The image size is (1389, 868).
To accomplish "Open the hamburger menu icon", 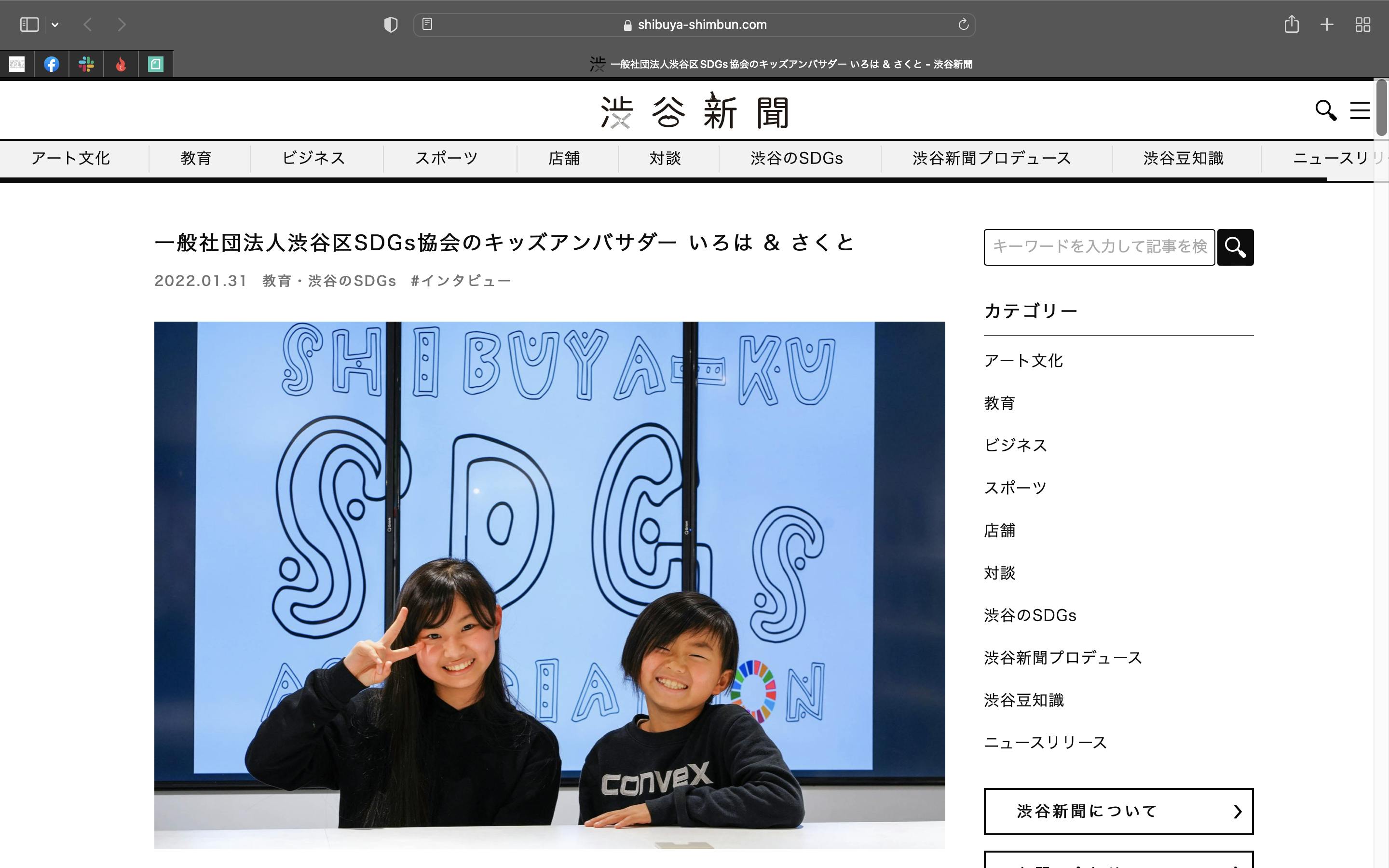I will (1359, 110).
